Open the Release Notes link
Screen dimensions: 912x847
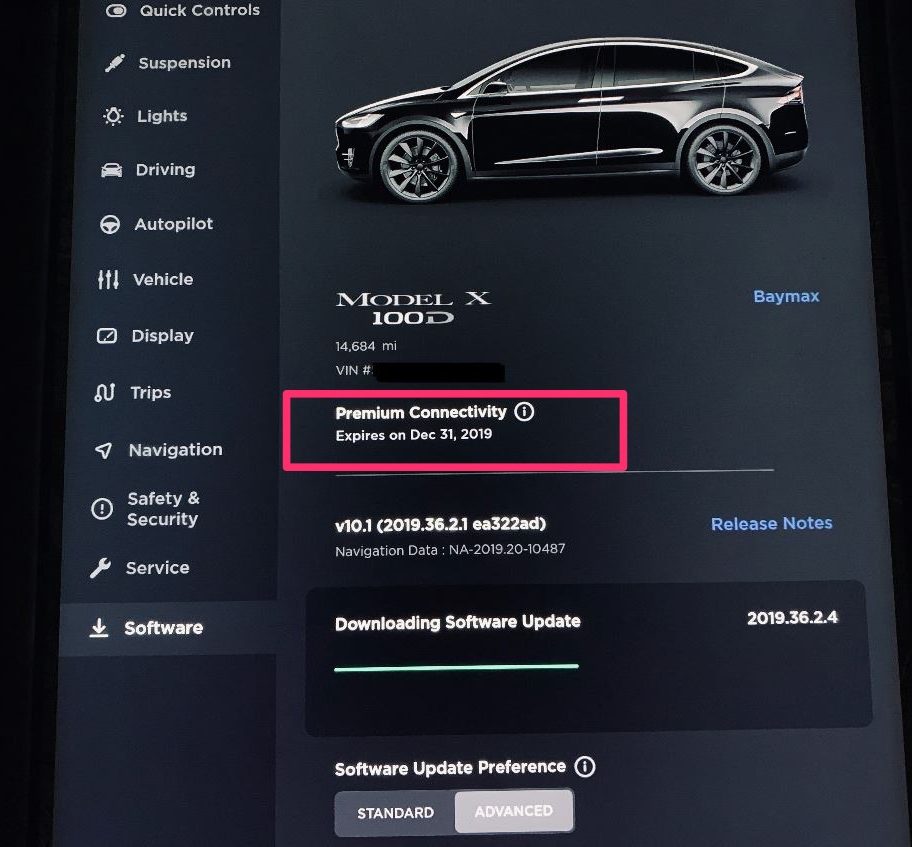point(771,524)
